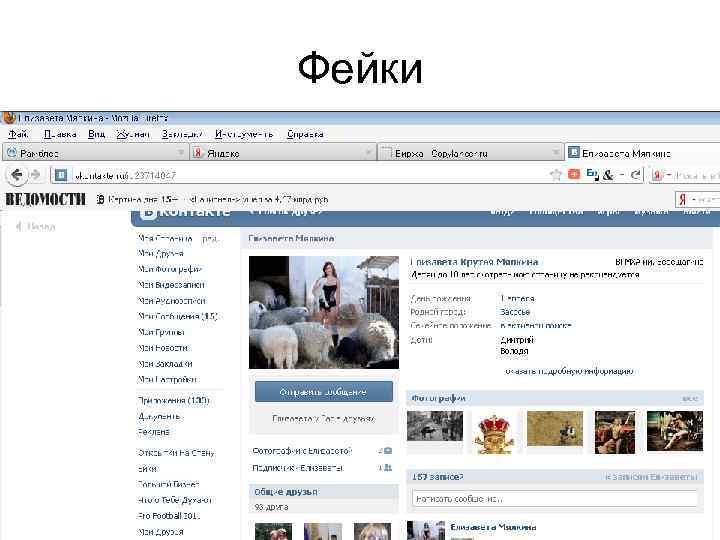Open Мои Друзья in sidebar

click(x=161, y=253)
